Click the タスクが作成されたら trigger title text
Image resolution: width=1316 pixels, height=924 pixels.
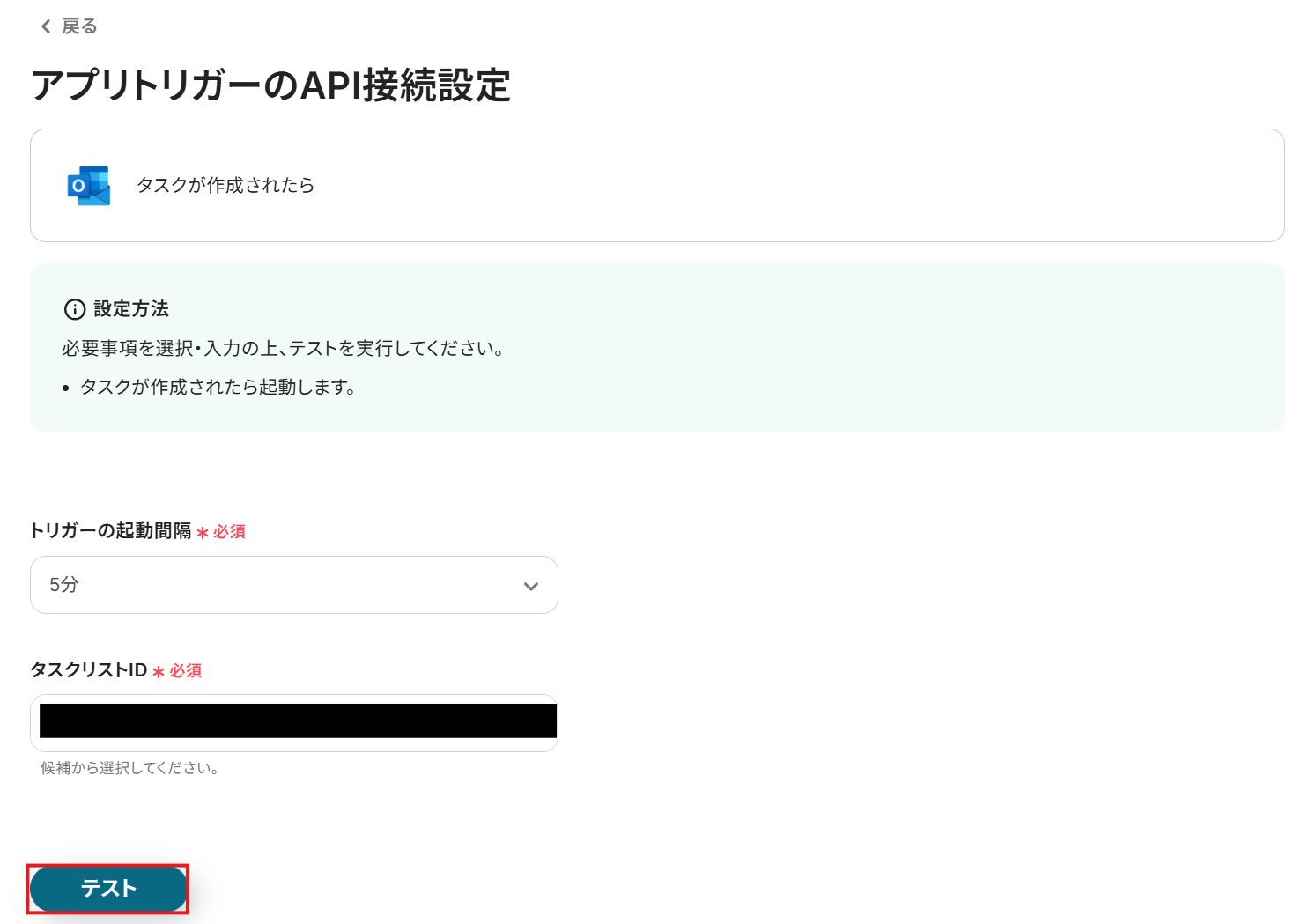point(225,185)
